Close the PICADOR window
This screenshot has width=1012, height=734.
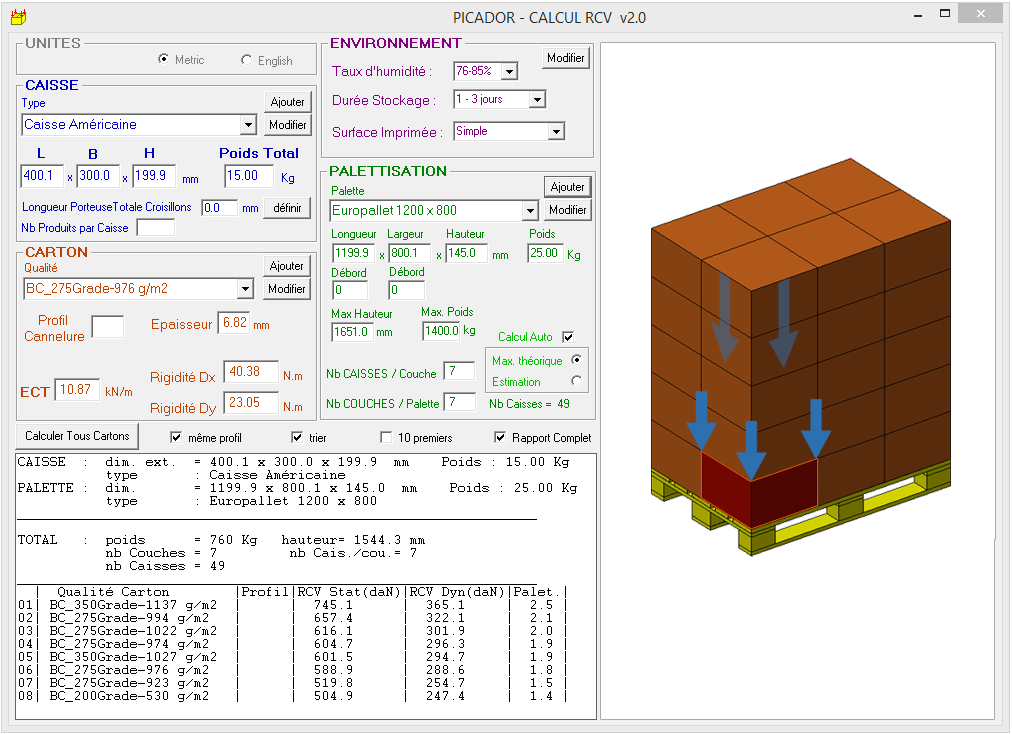[x=980, y=14]
